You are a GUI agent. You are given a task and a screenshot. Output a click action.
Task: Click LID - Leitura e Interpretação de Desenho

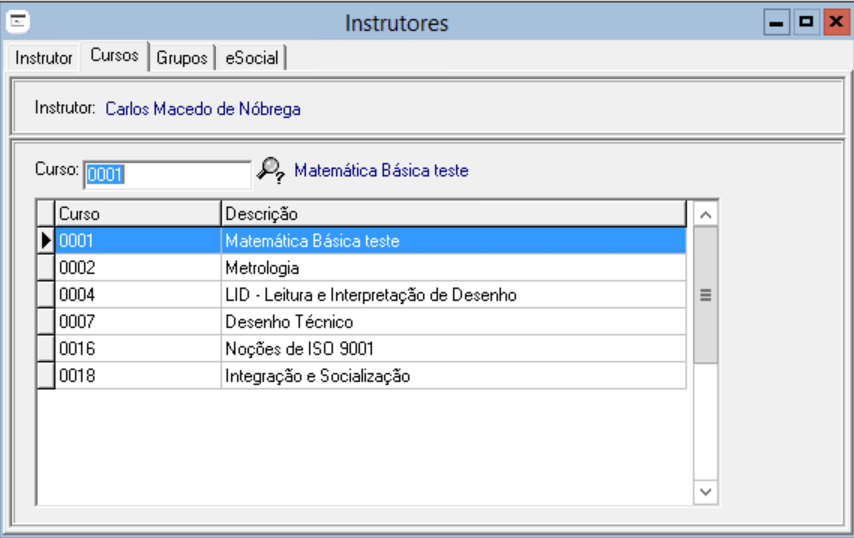(x=370, y=295)
